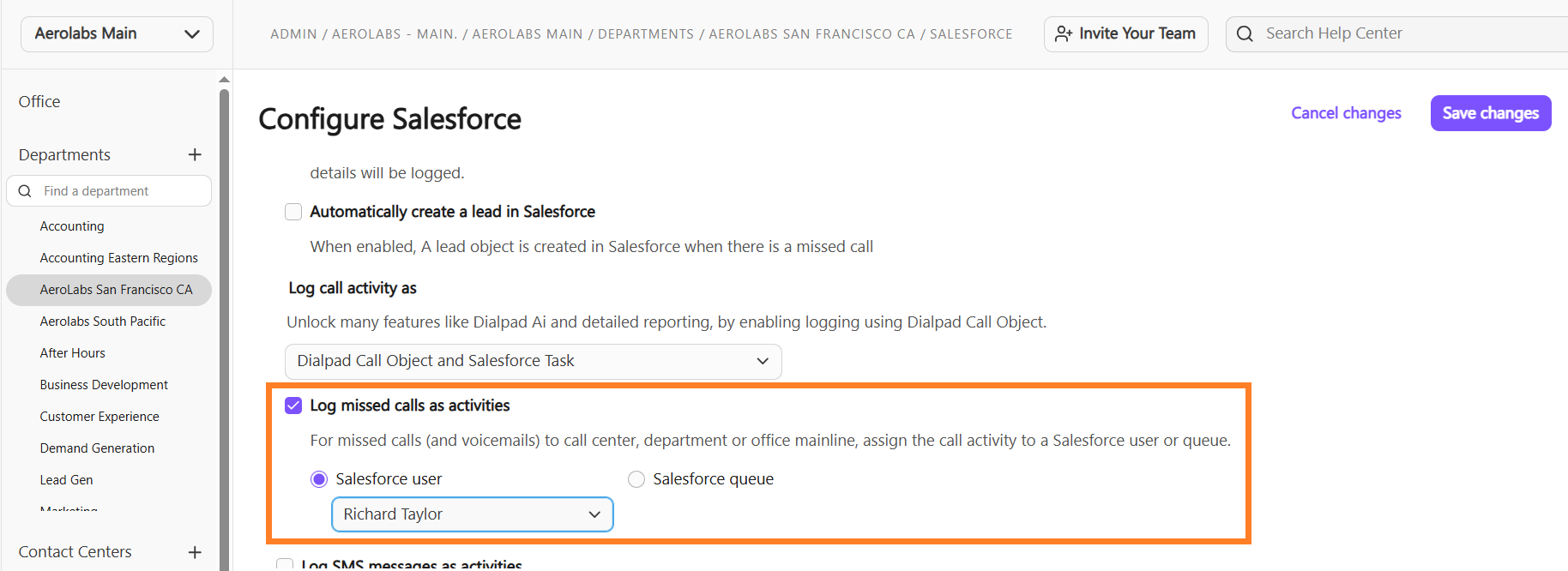Click the person-plus icon on Invite Your Team
Screen dimensions: 1568x571
[1064, 33]
